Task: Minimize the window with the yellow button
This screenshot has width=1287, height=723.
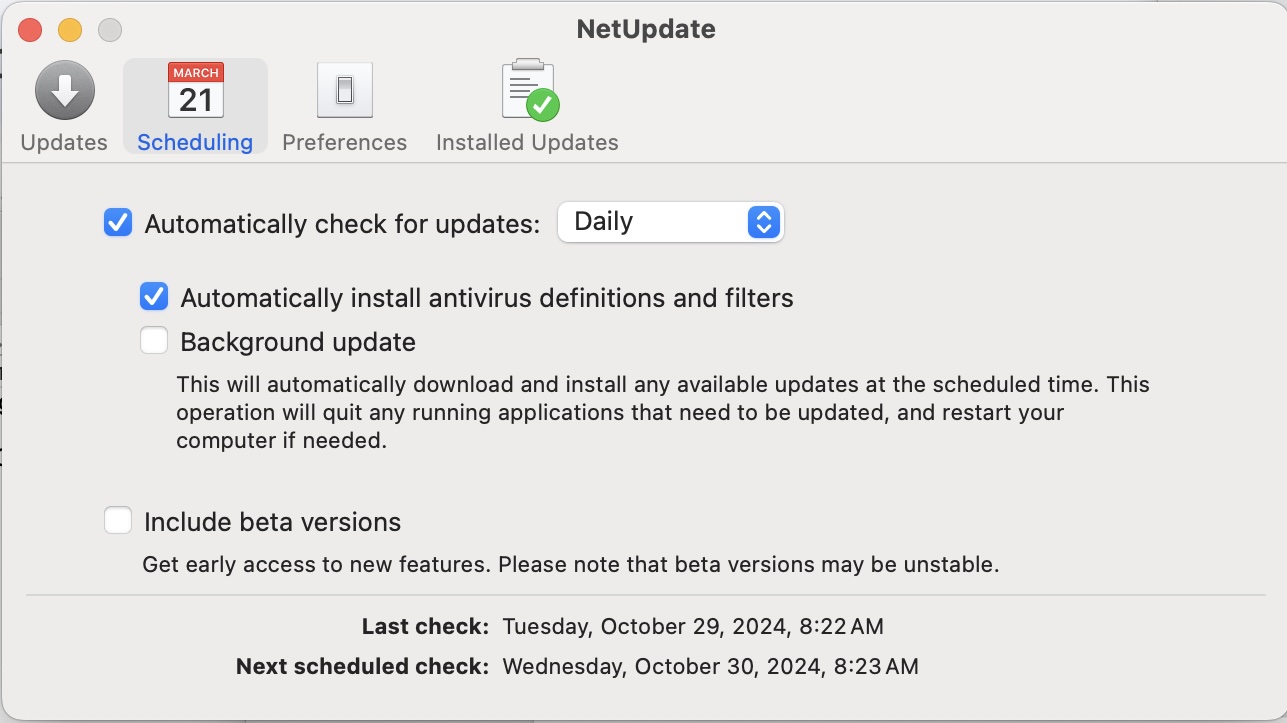Action: pos(70,30)
